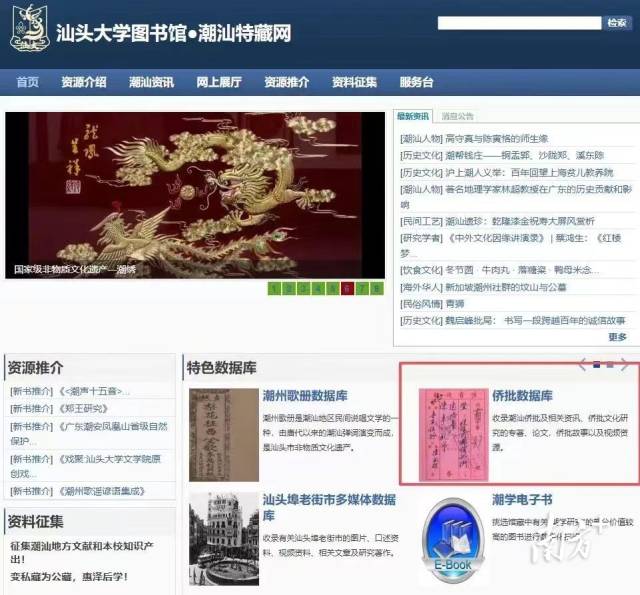The image size is (640, 595).
Task: Click the 潮绣 dragon-phoenix banner image
Action: [195, 195]
